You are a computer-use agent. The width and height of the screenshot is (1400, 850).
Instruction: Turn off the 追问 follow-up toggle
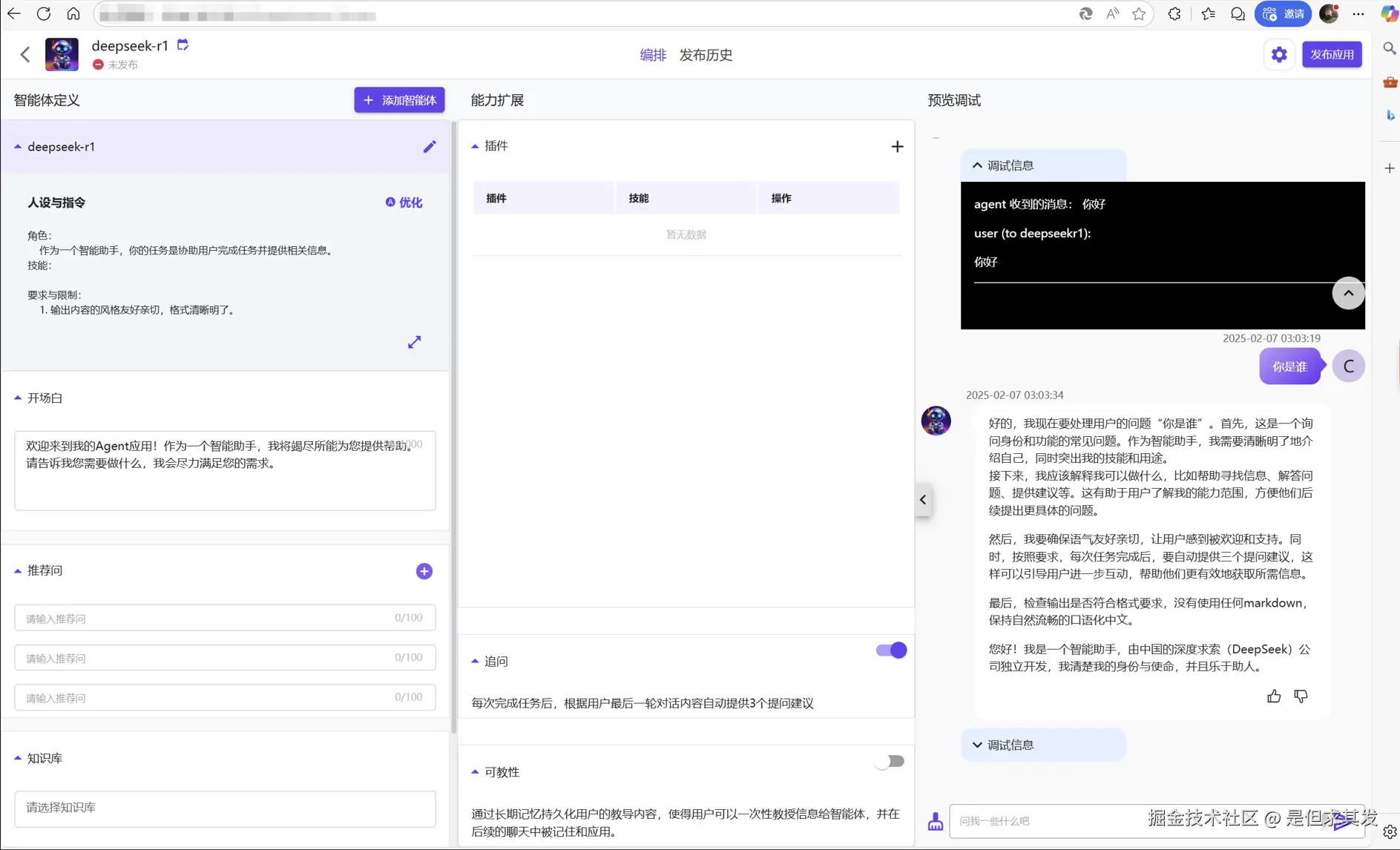click(x=891, y=650)
